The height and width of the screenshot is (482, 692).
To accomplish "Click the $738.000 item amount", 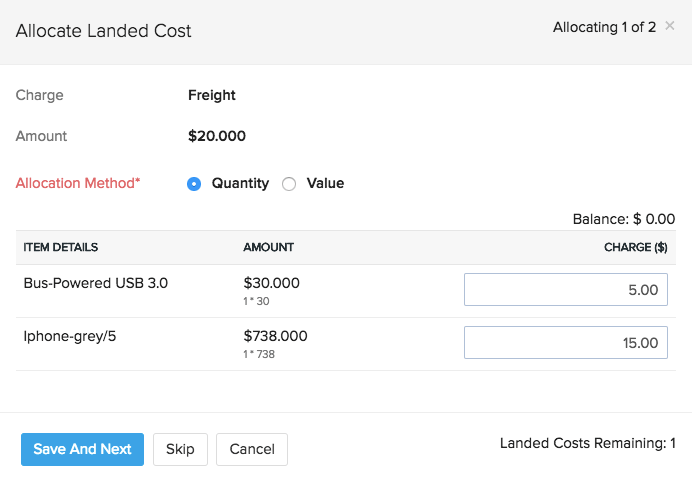I will (x=275, y=336).
